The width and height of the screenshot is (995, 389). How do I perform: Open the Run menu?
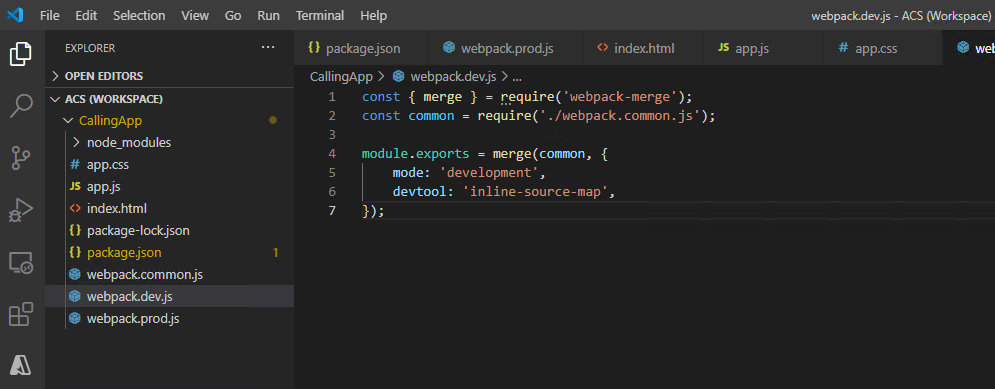click(268, 15)
